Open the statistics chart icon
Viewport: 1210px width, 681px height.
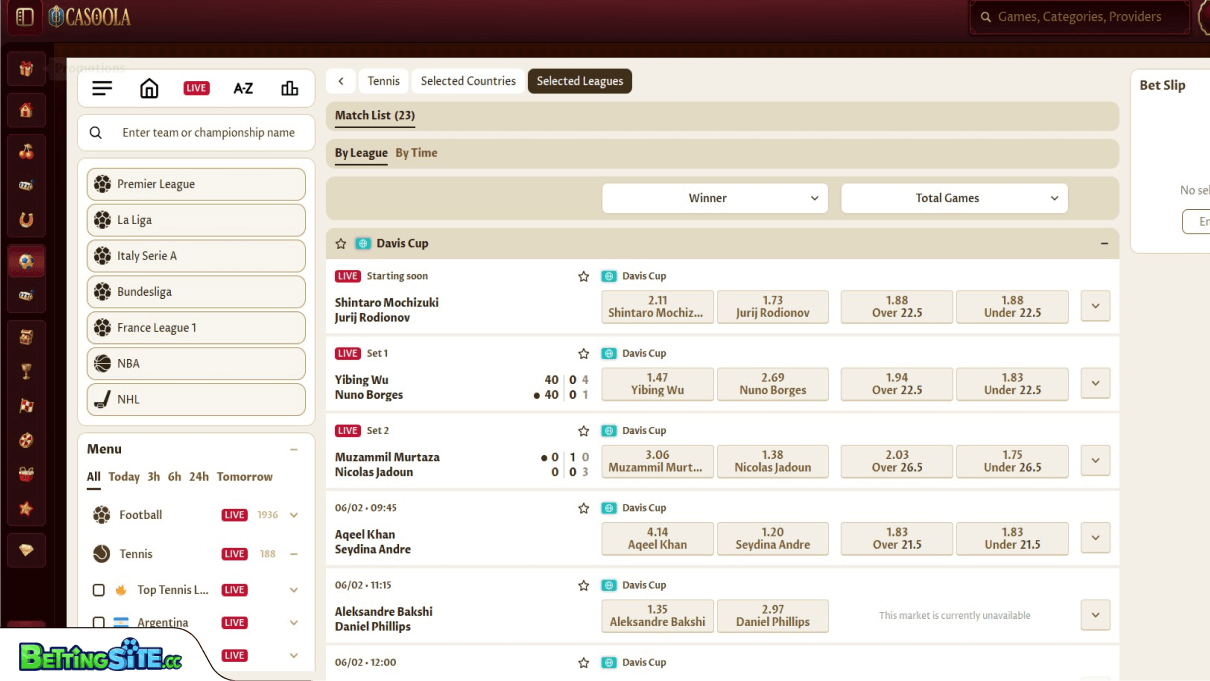[289, 88]
